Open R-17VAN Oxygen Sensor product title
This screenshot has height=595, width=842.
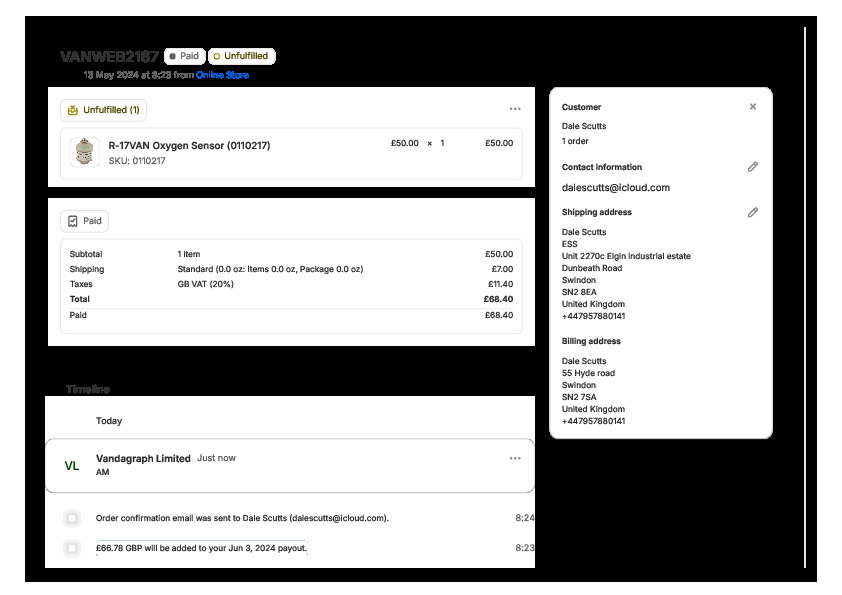coord(189,145)
